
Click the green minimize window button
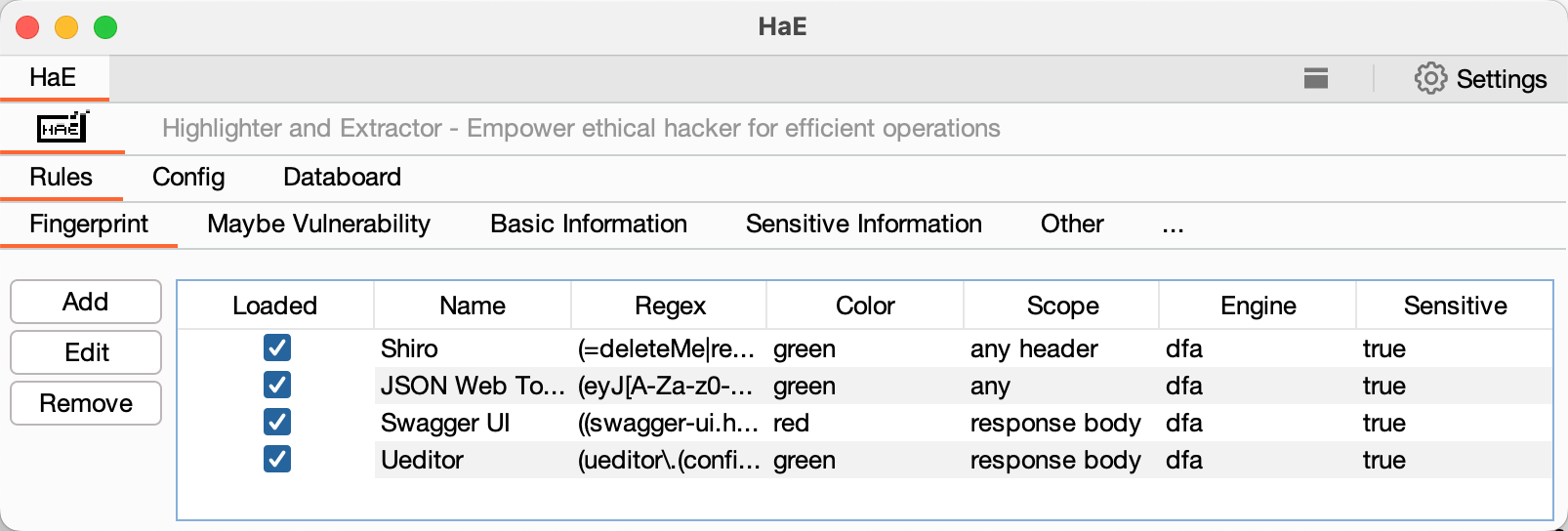(x=105, y=27)
